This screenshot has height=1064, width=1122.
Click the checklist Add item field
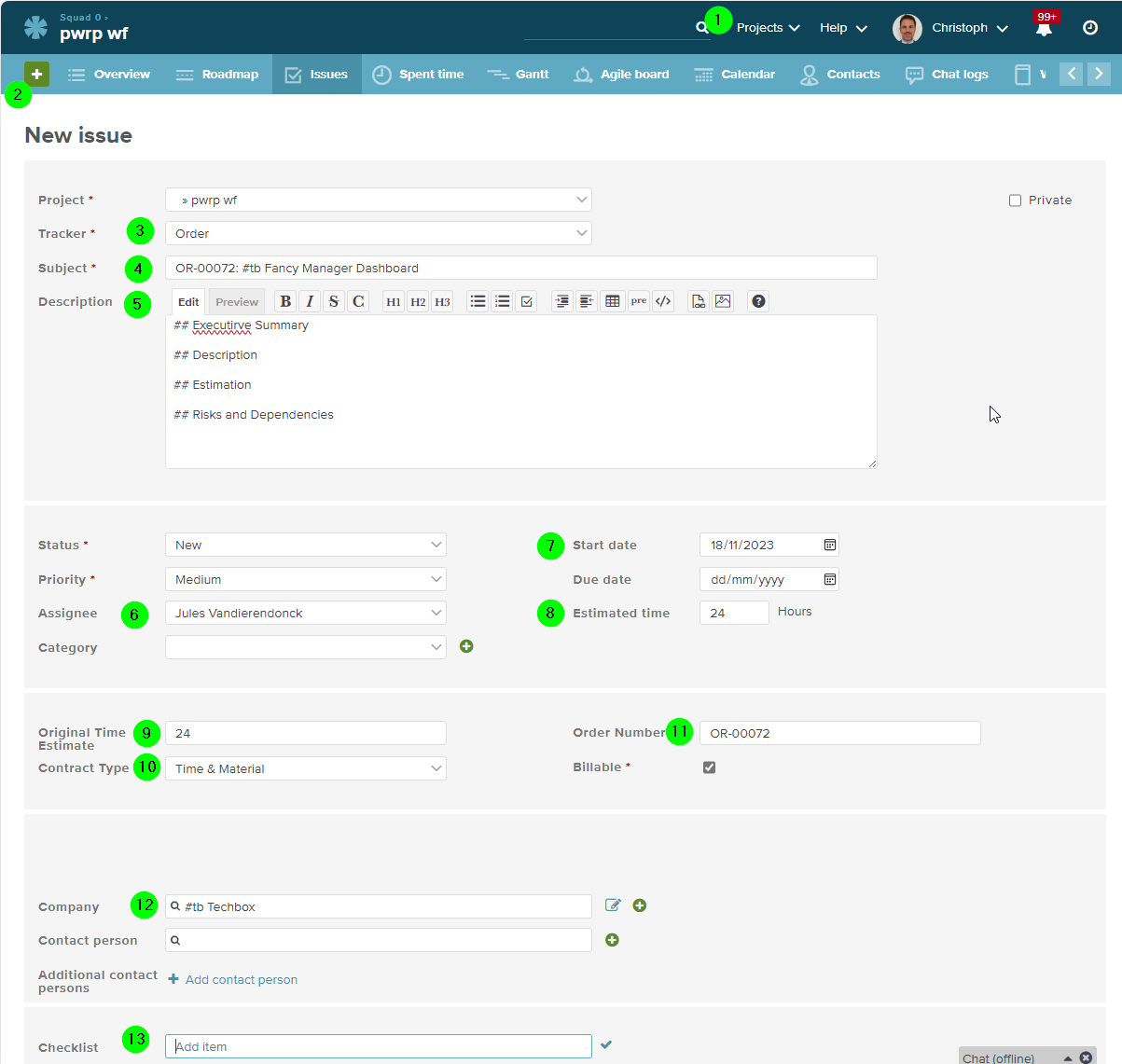tap(379, 1046)
